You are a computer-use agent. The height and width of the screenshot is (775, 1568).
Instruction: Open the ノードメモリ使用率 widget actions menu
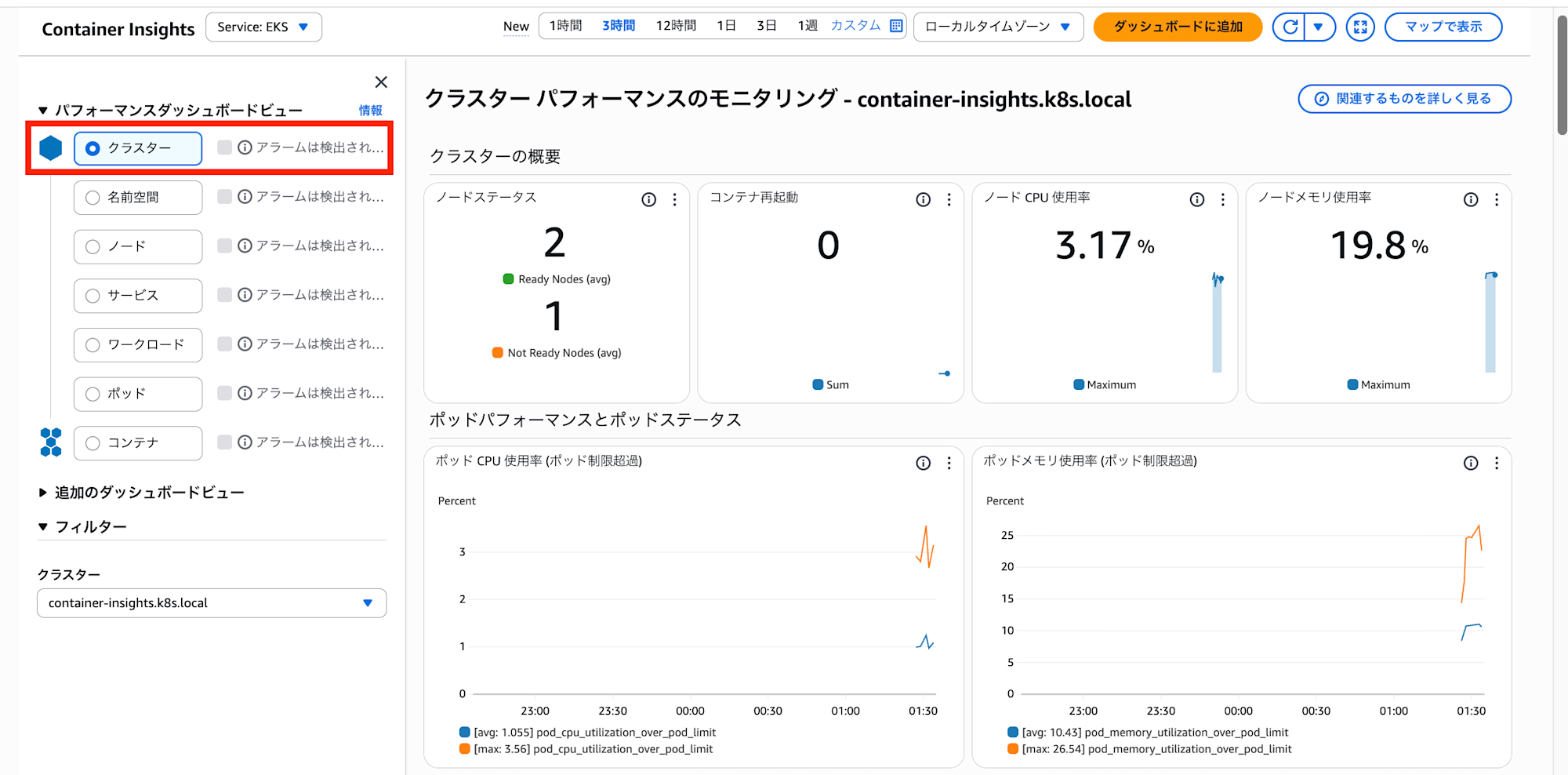[x=1496, y=200]
